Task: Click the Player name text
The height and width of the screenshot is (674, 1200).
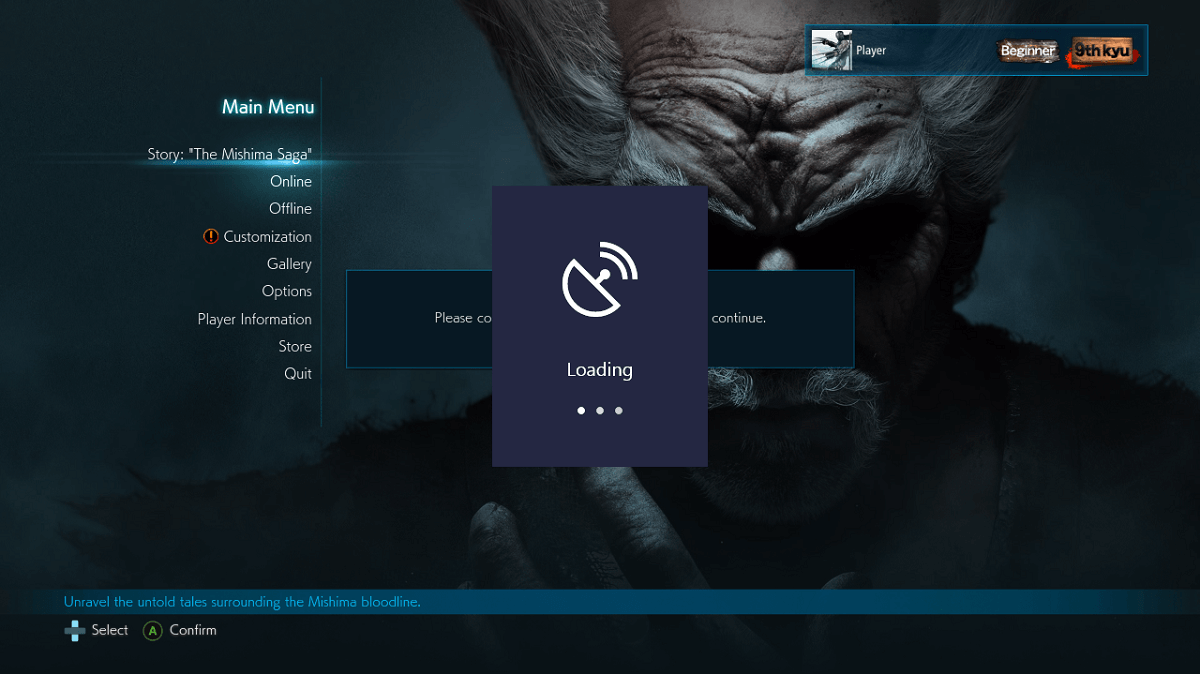Action: 871,51
